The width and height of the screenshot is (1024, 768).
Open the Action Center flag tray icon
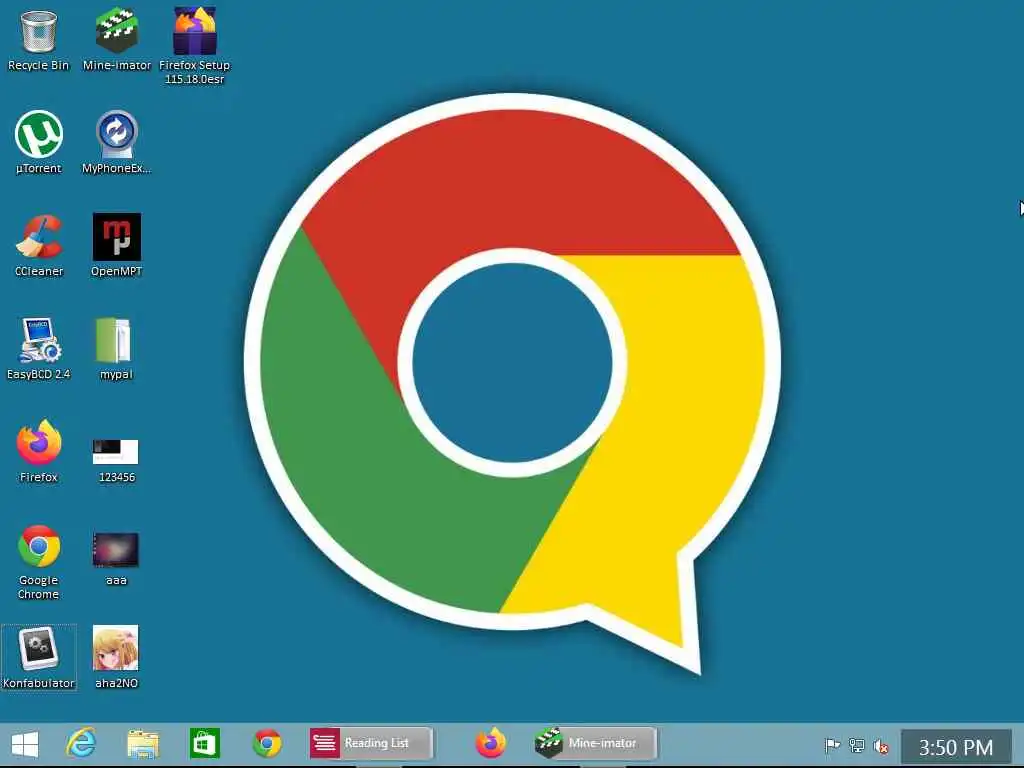pos(832,745)
